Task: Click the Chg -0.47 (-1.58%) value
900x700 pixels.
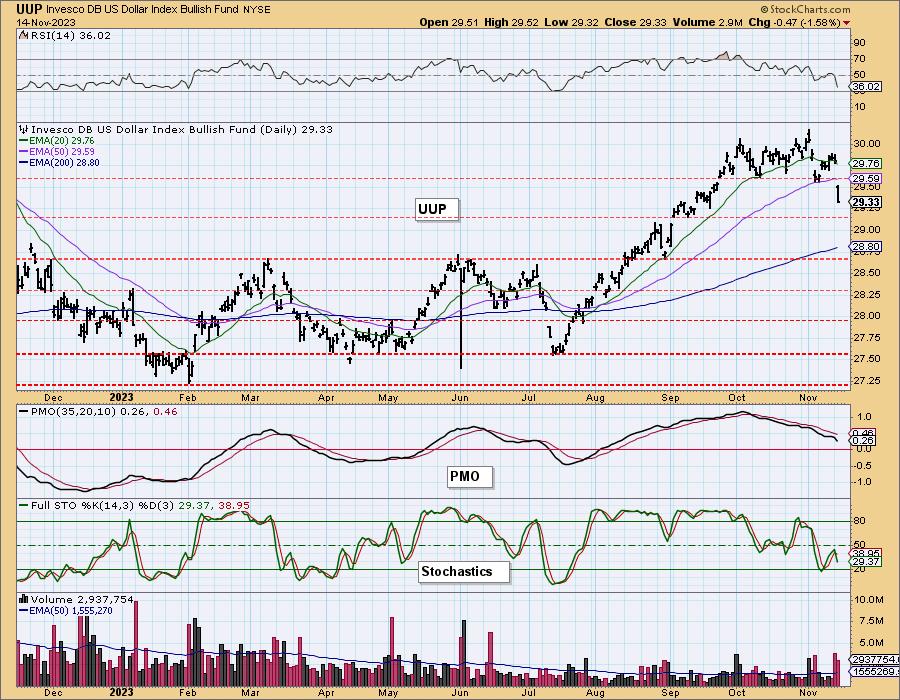Action: pos(796,22)
